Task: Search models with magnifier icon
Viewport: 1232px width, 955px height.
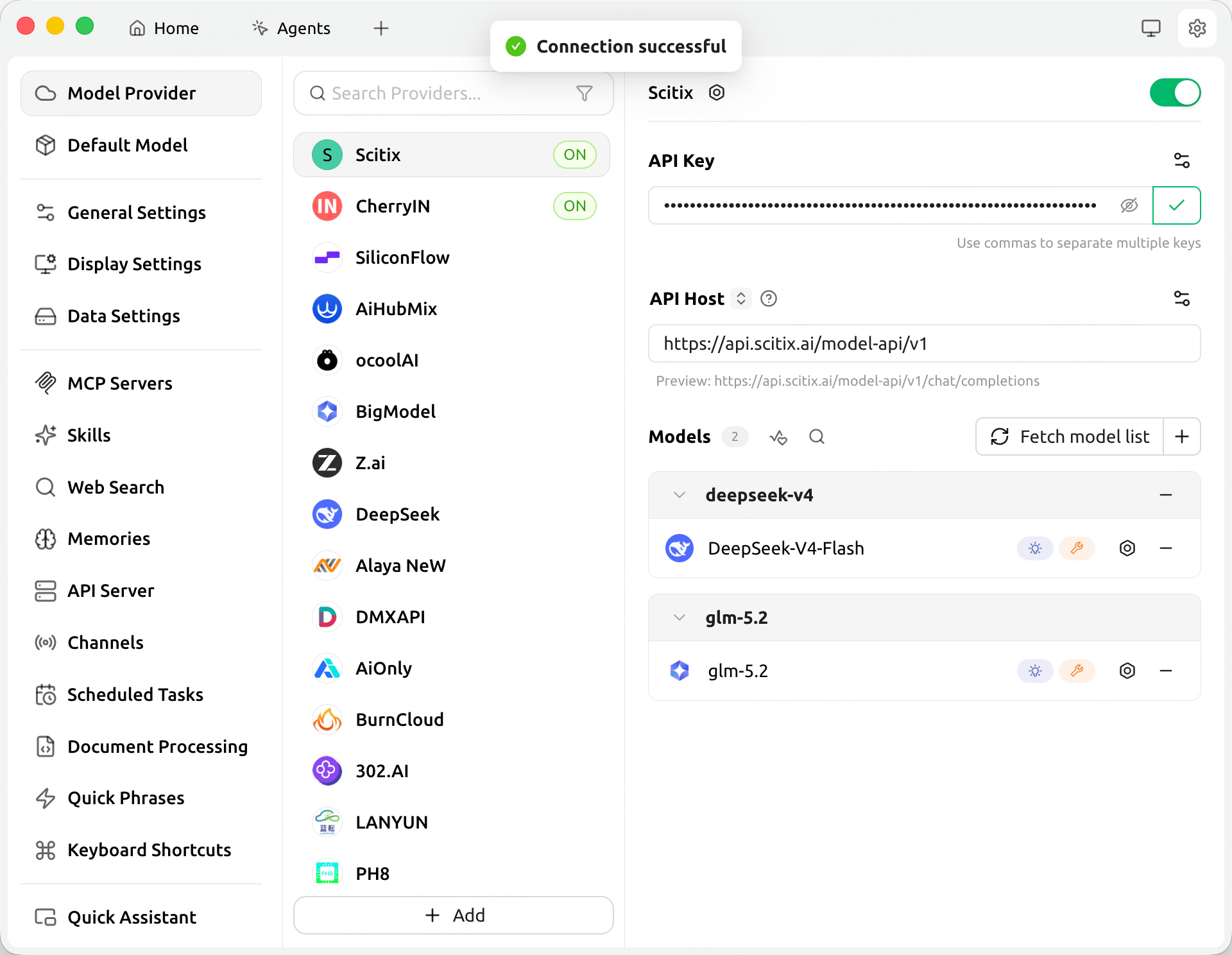Action: coord(816,437)
